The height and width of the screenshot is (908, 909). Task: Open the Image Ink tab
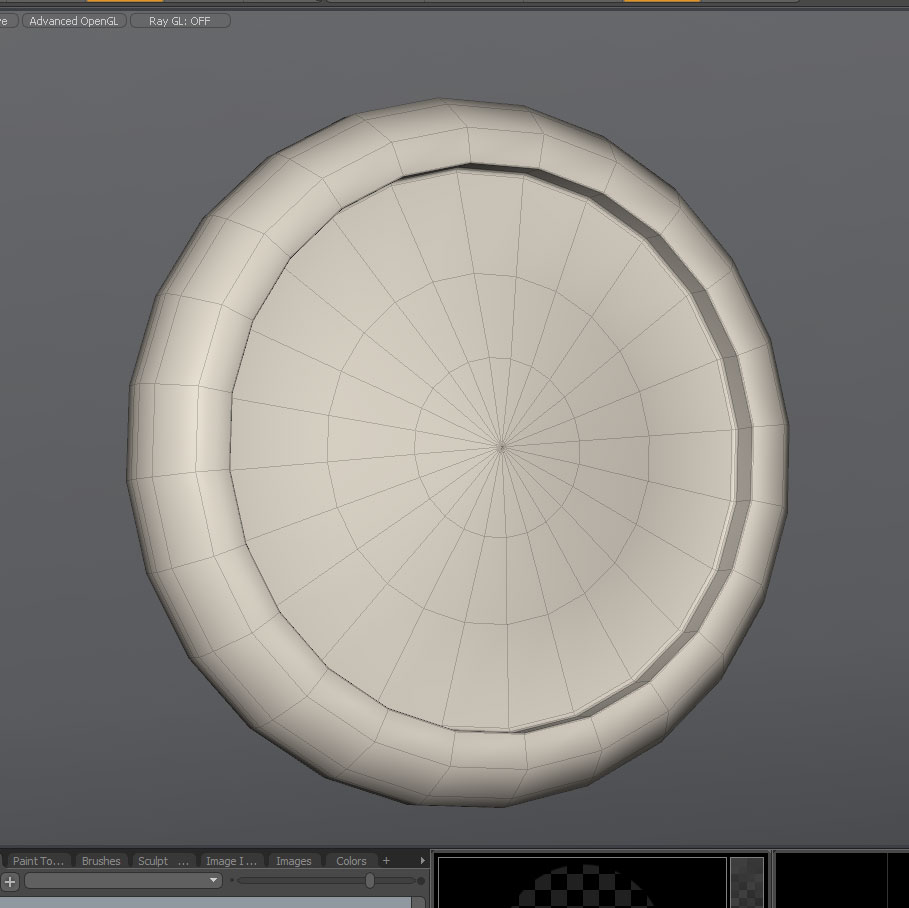tap(231, 861)
